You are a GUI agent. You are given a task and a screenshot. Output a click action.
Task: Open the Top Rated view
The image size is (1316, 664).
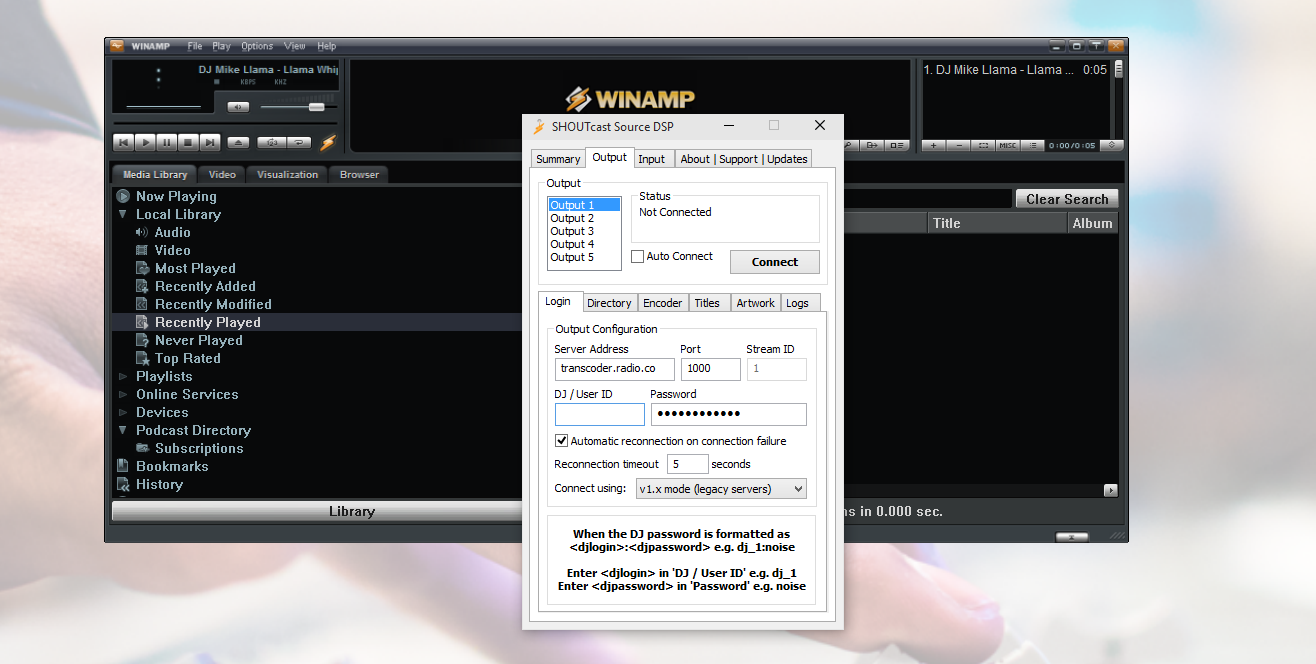pyautogui.click(x=187, y=358)
